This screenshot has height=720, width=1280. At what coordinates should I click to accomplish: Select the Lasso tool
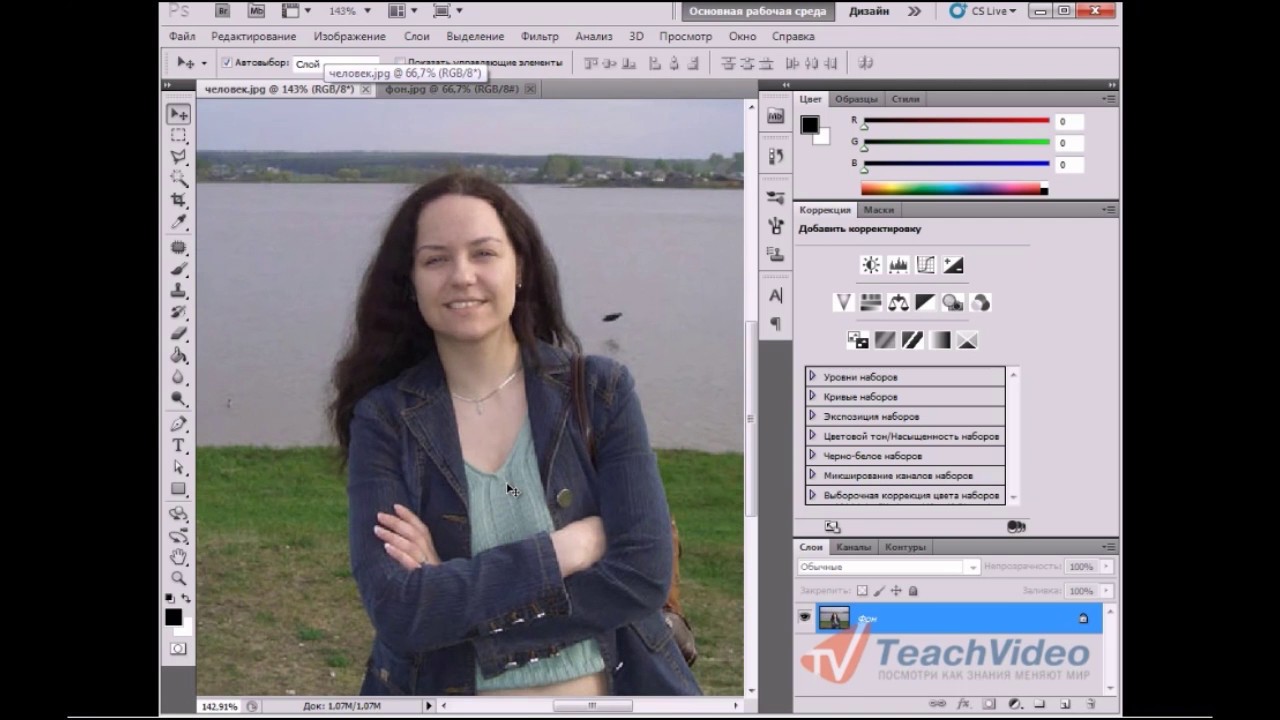pos(179,157)
